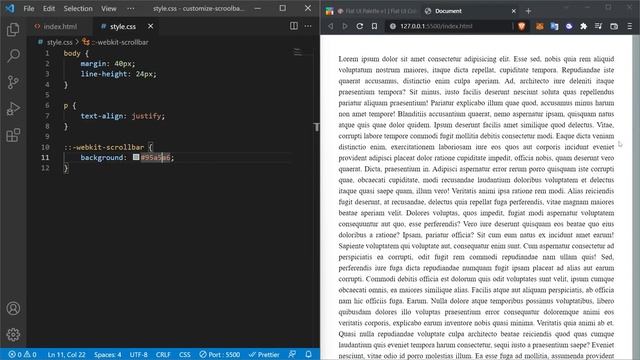The width and height of the screenshot is (640, 360).
Task: Click the browser page vertical scrollbar
Action: [636, 197]
